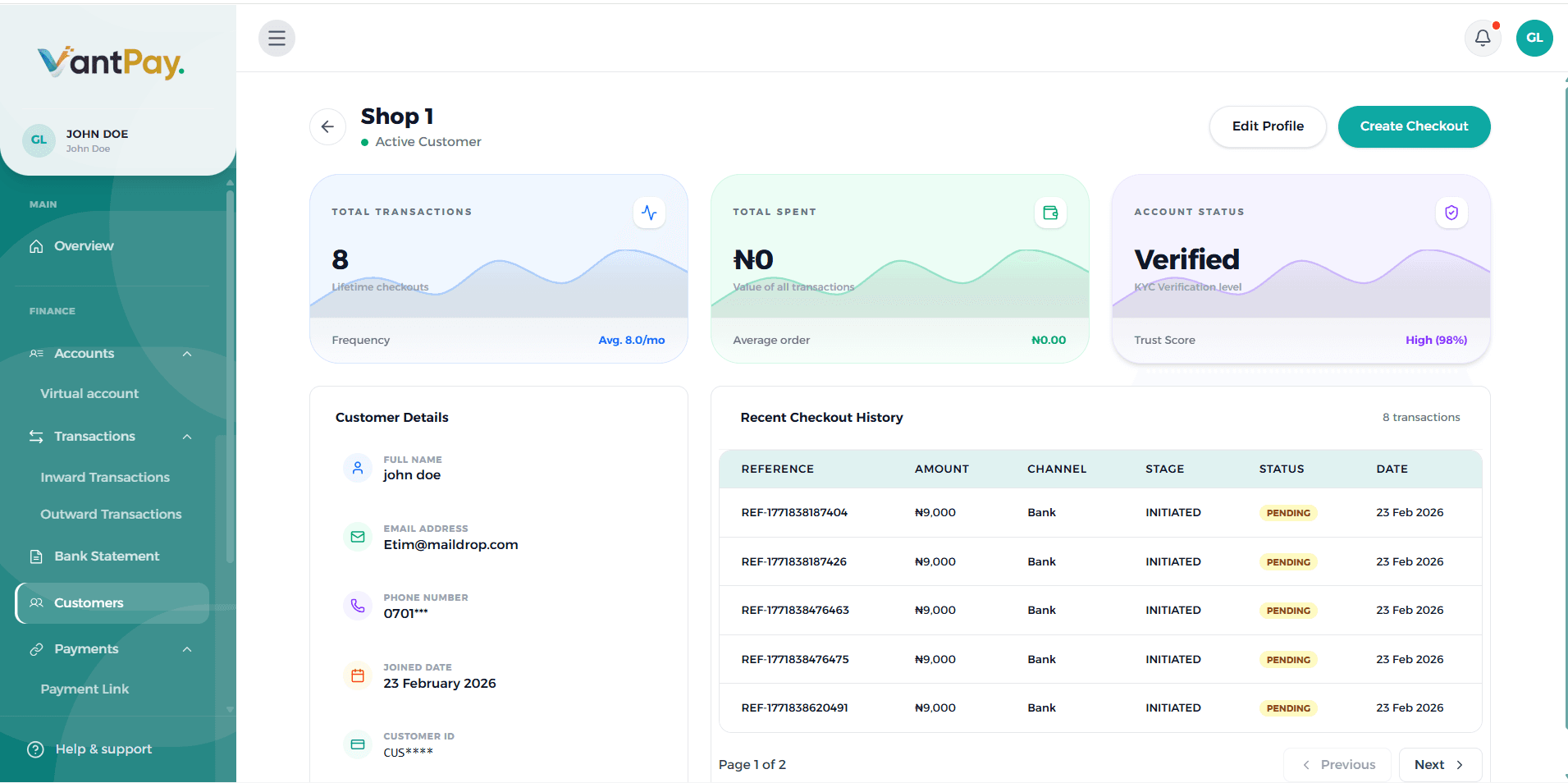Click the Overview home icon in sidebar

point(36,245)
